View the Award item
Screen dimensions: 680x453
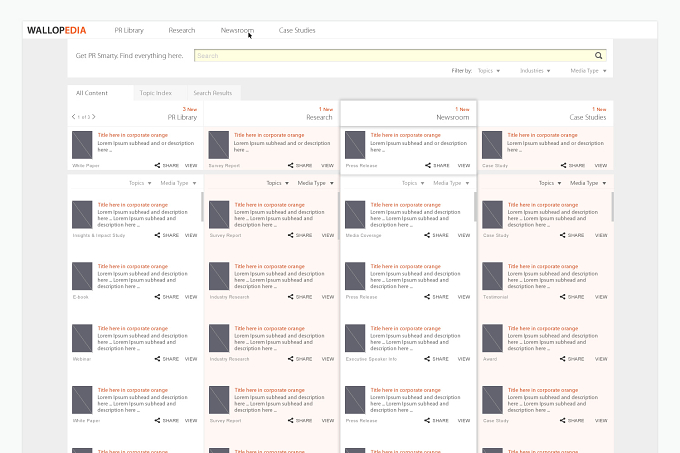[x=601, y=359]
